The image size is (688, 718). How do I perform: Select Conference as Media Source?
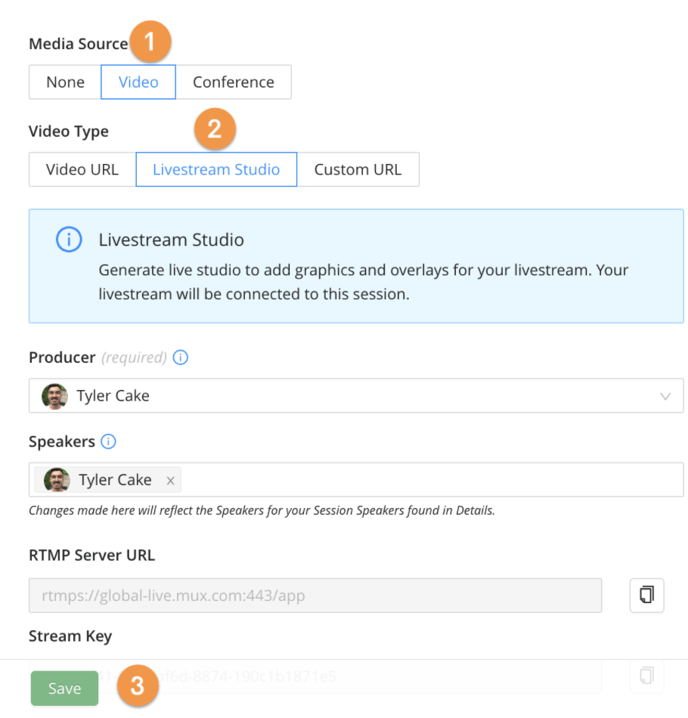[233, 82]
